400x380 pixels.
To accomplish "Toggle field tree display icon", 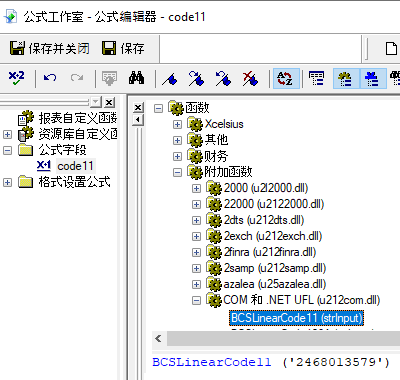I will (316, 79).
